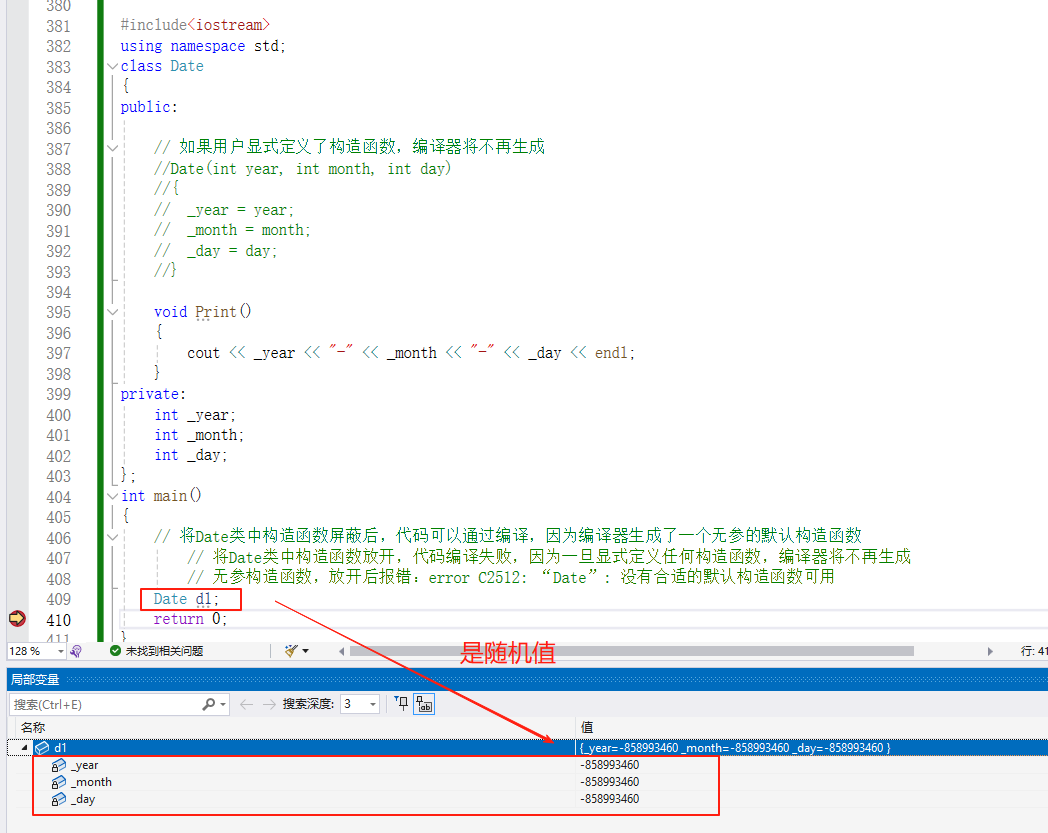Click the _month value -858993460
Image resolution: width=1048 pixels, height=833 pixels.
(x=610, y=782)
